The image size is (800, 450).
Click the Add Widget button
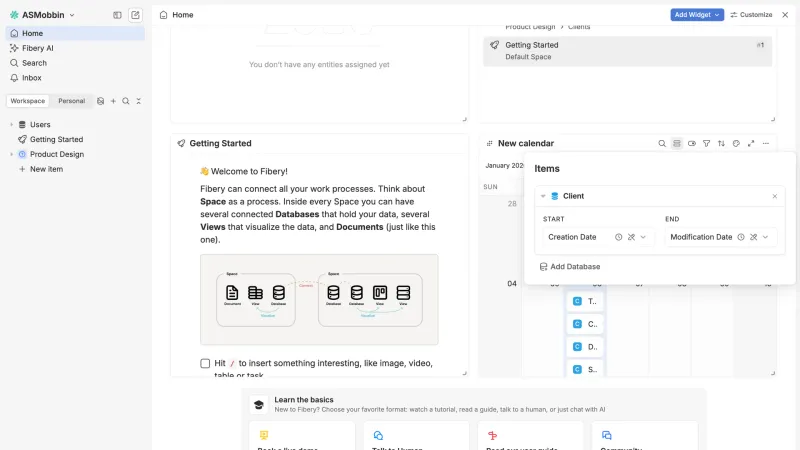[697, 15]
